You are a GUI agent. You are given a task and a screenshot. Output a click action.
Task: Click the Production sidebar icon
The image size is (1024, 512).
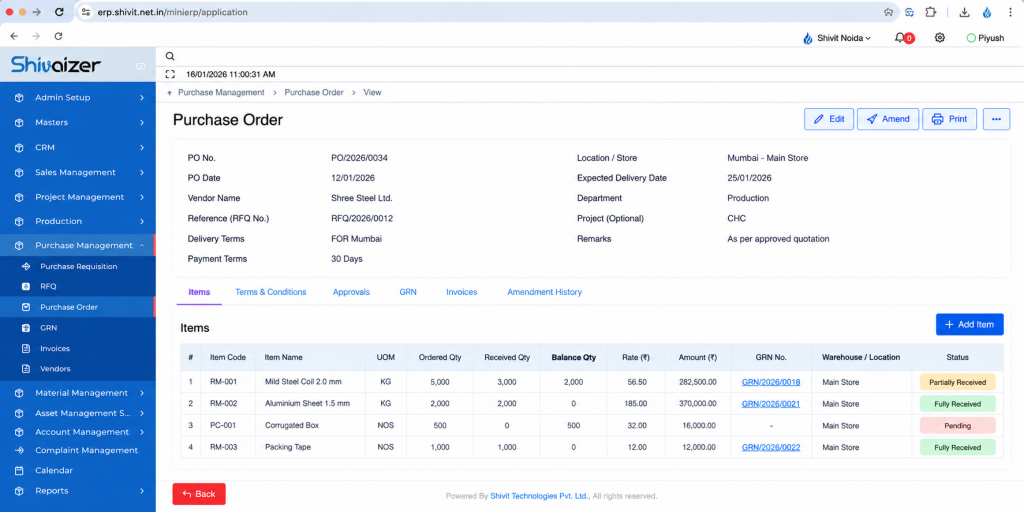pyautogui.click(x=19, y=221)
